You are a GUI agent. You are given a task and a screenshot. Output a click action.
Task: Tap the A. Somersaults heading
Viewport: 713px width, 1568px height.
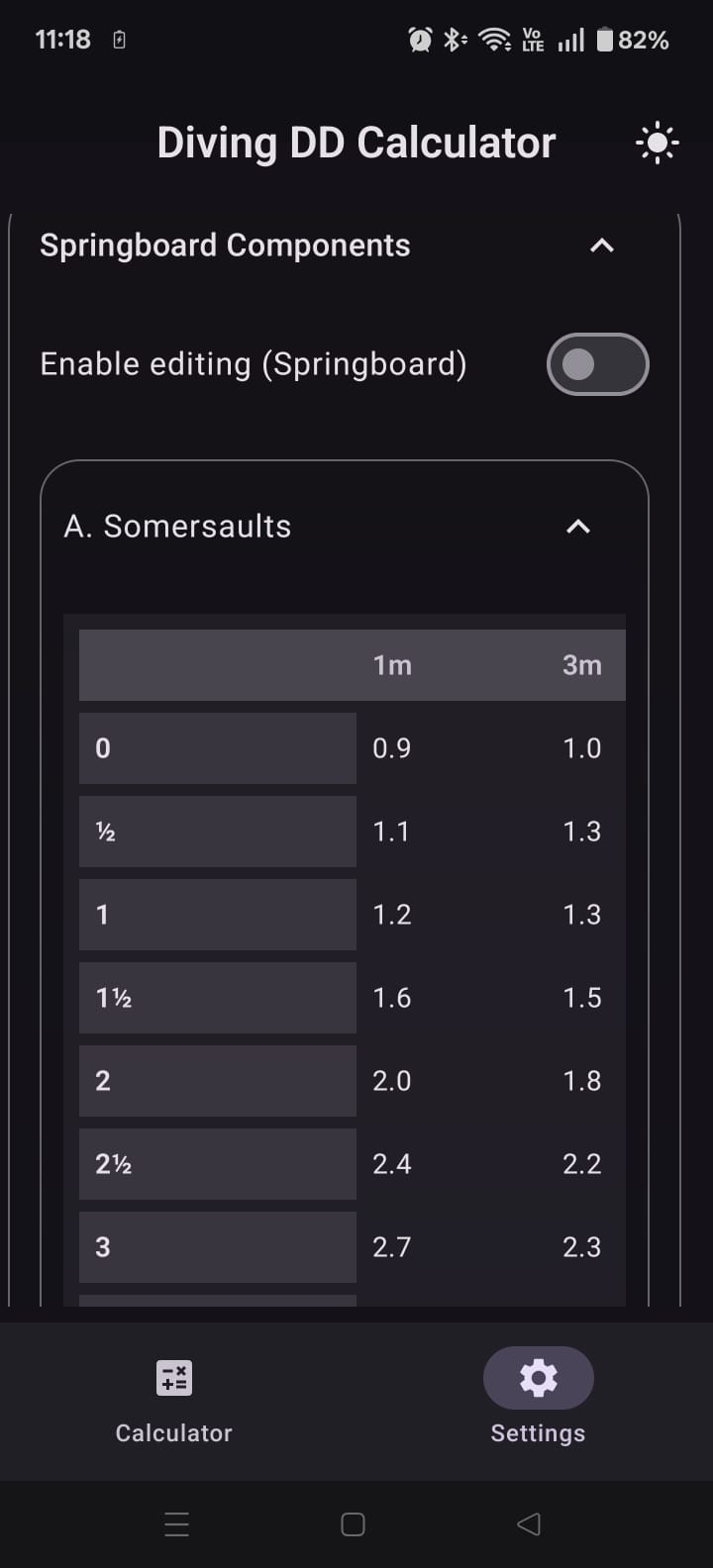point(177,527)
